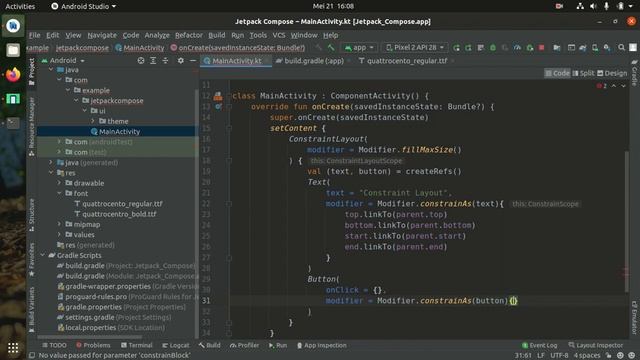640x360 pixels.
Task: Click the previous highlighted error arrow
Action: [614, 86]
